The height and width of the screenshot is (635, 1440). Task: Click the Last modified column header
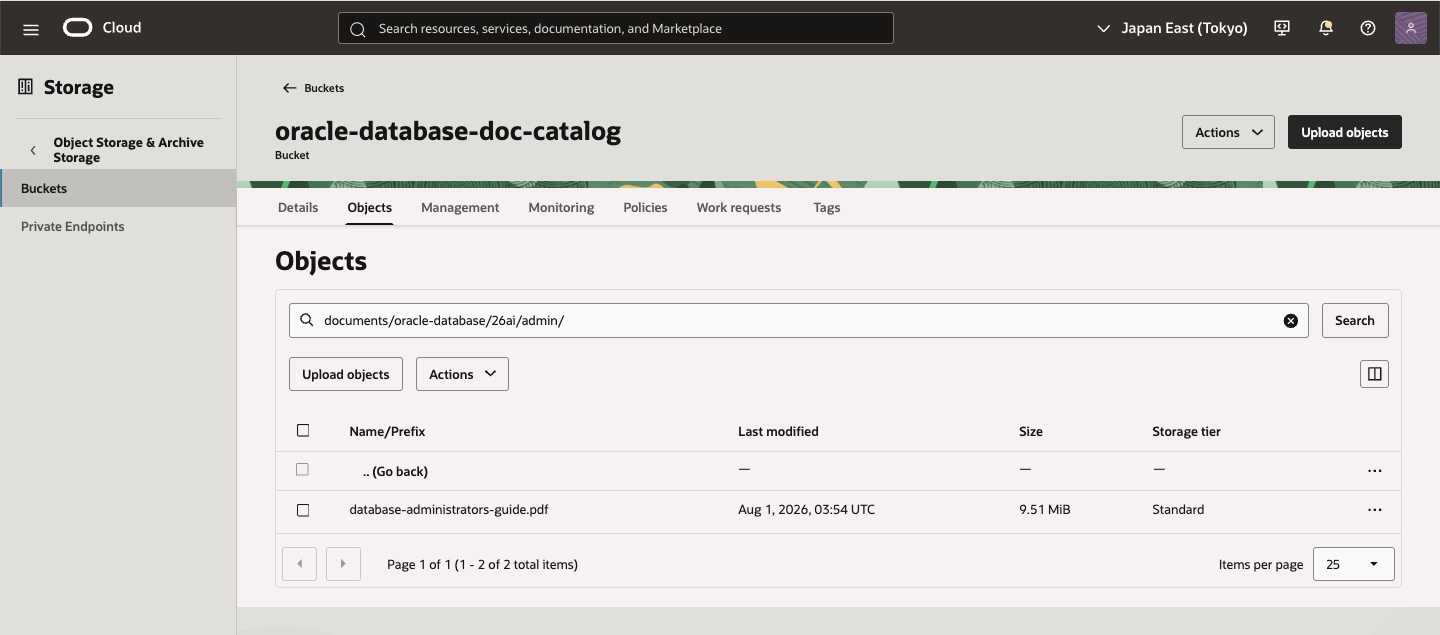[778, 431]
